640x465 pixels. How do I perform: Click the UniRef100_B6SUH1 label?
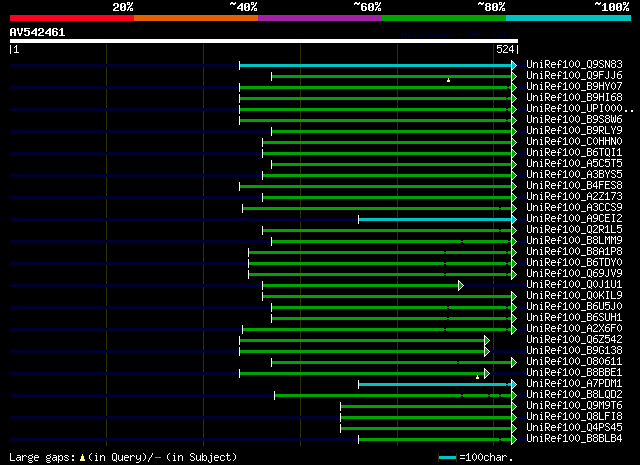574,318
